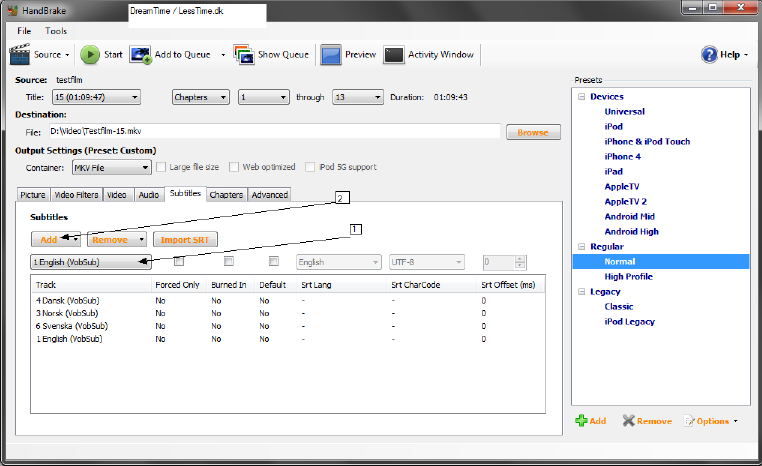Select the Android High preset

[x=631, y=232]
